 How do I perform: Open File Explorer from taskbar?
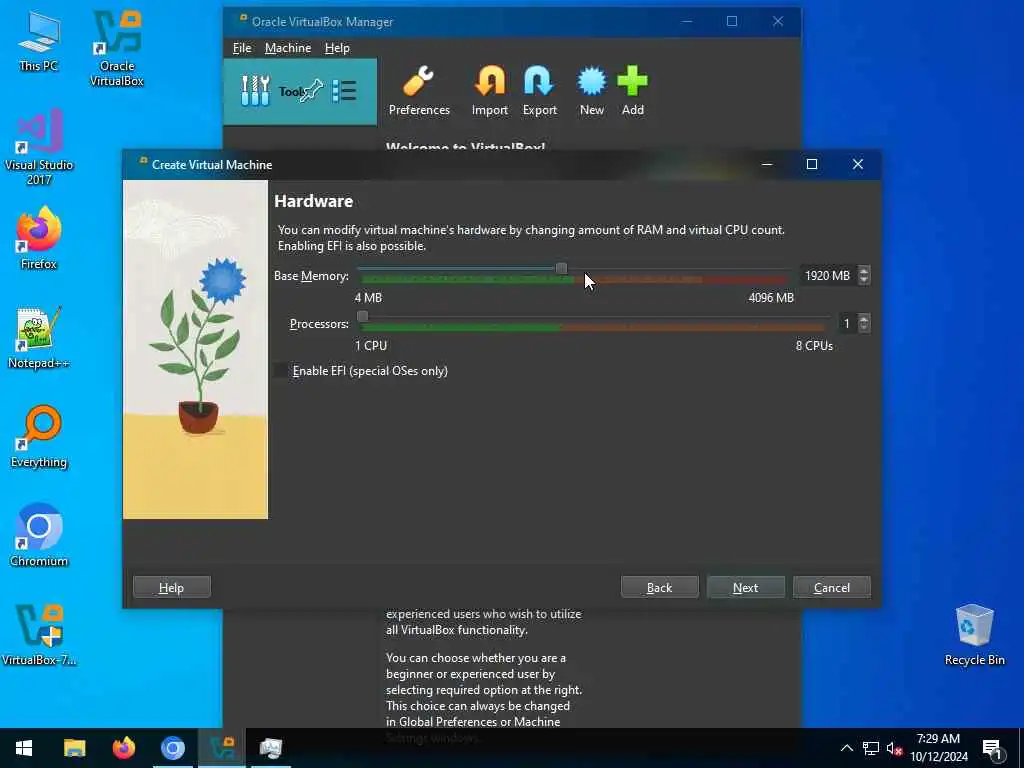coord(74,748)
